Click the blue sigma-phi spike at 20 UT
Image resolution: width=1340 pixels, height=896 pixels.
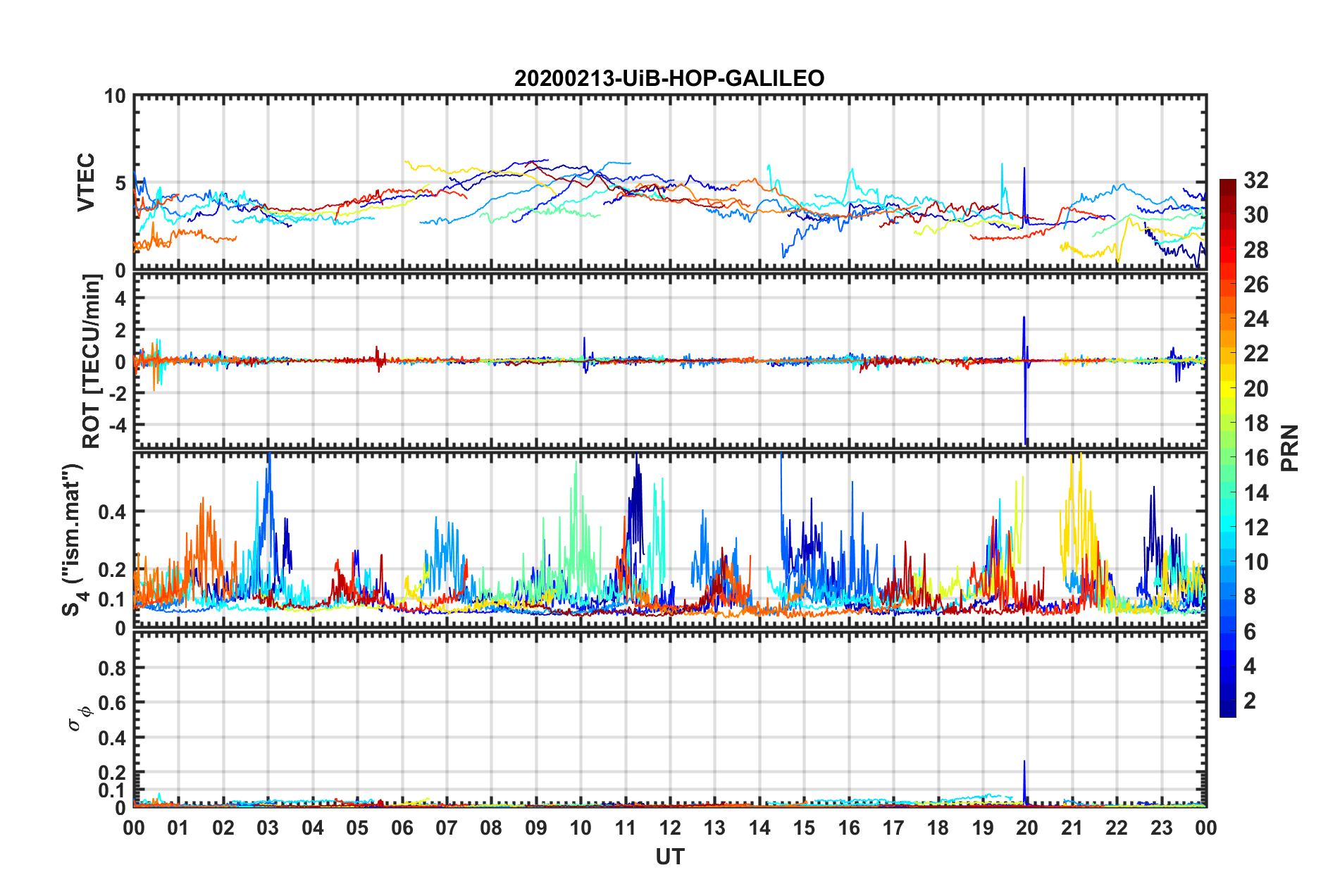coord(1024,782)
